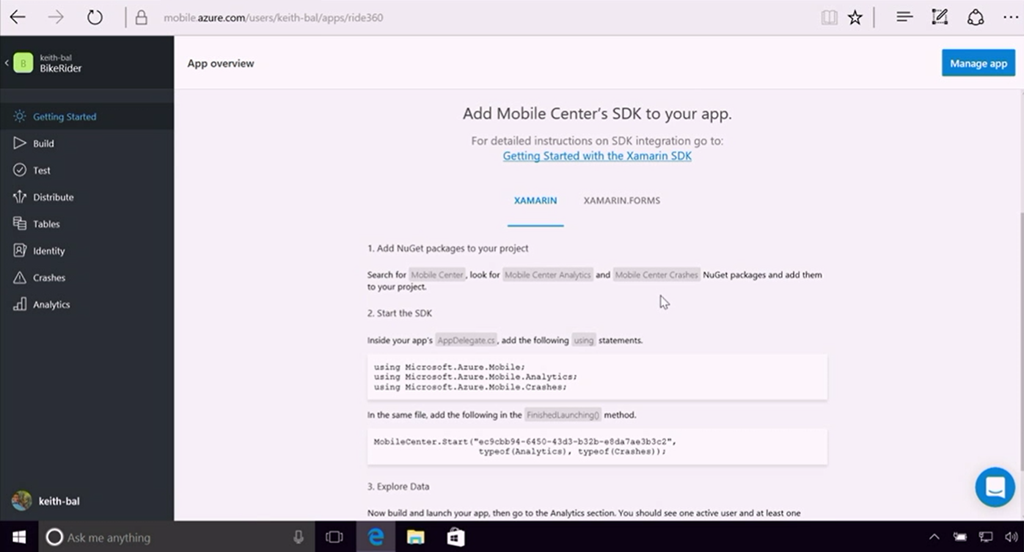
Task: Open the chat support bubble icon
Action: pos(994,487)
